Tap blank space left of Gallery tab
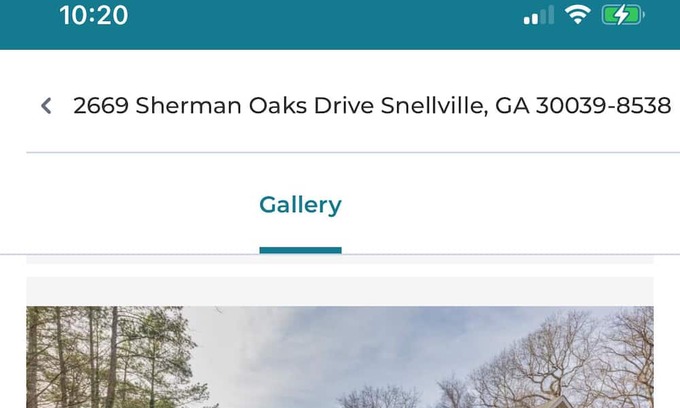Screen dimensions: 680x408 pos(130,205)
